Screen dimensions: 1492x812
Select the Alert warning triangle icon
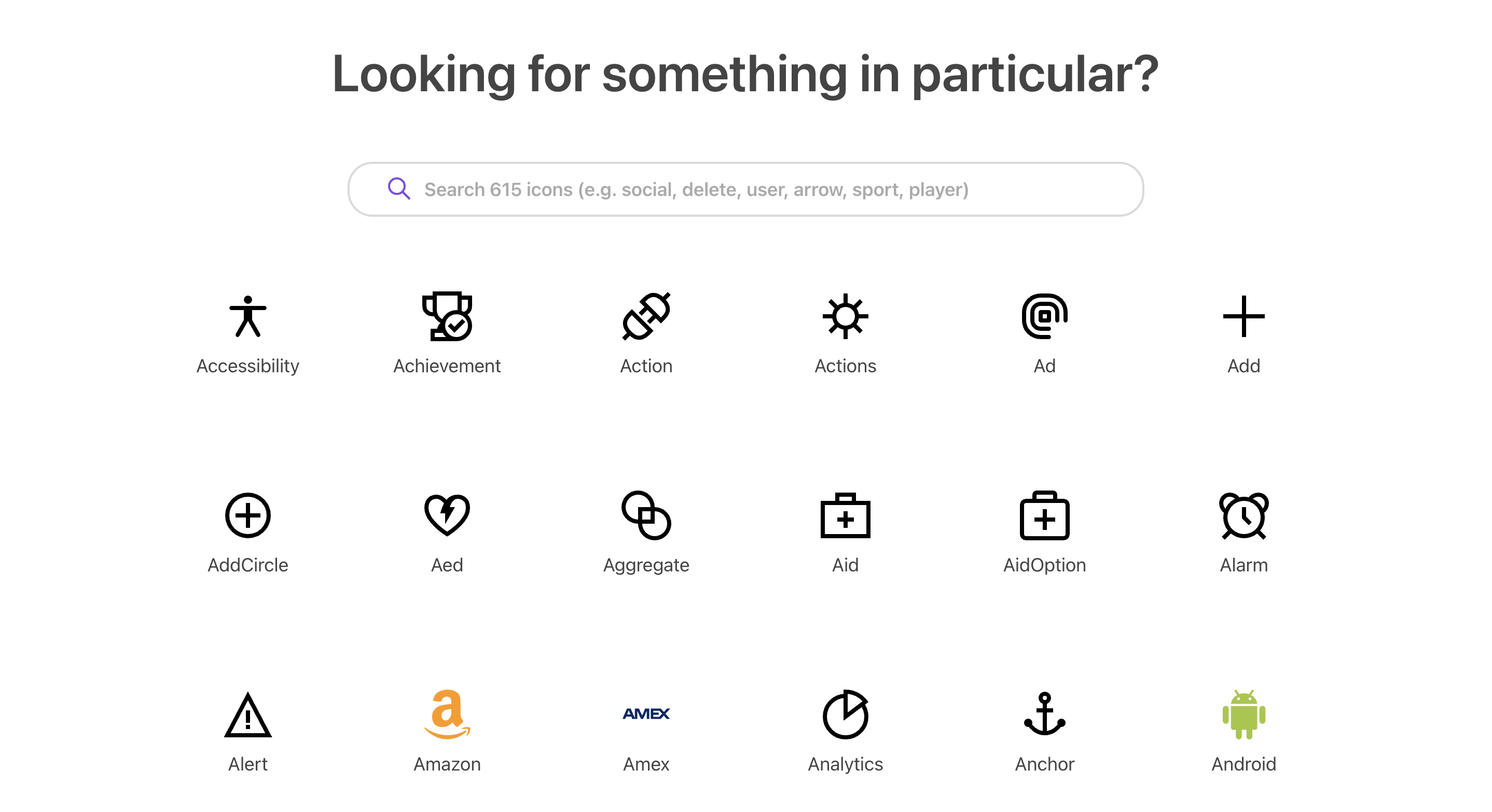248,715
